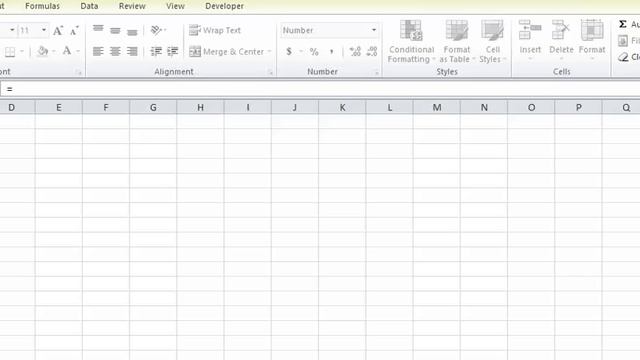The width and height of the screenshot is (640, 360).
Task: Apply Accounting dollar format
Action: [x=289, y=51]
